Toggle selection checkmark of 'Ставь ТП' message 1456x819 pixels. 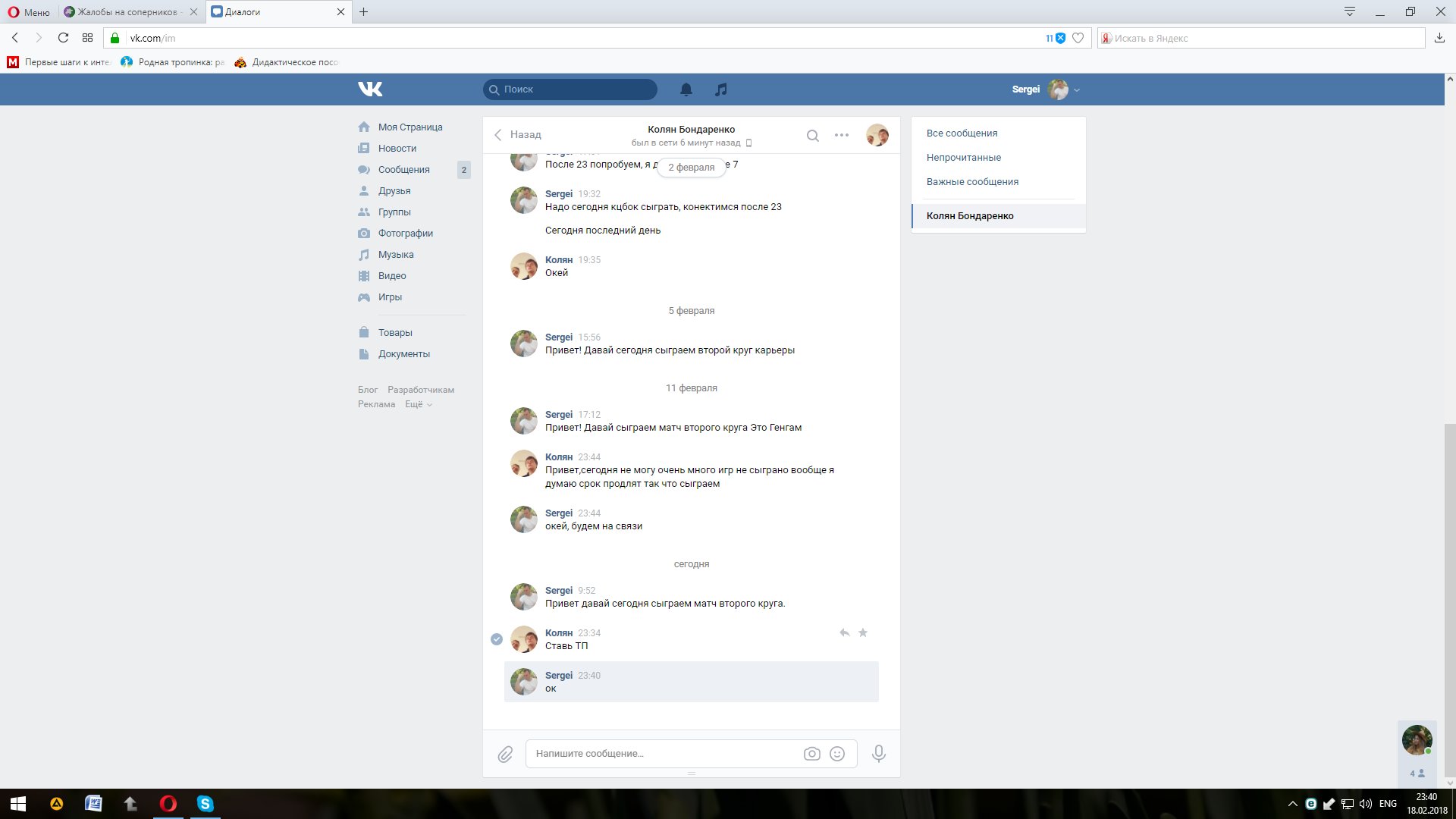(x=497, y=639)
